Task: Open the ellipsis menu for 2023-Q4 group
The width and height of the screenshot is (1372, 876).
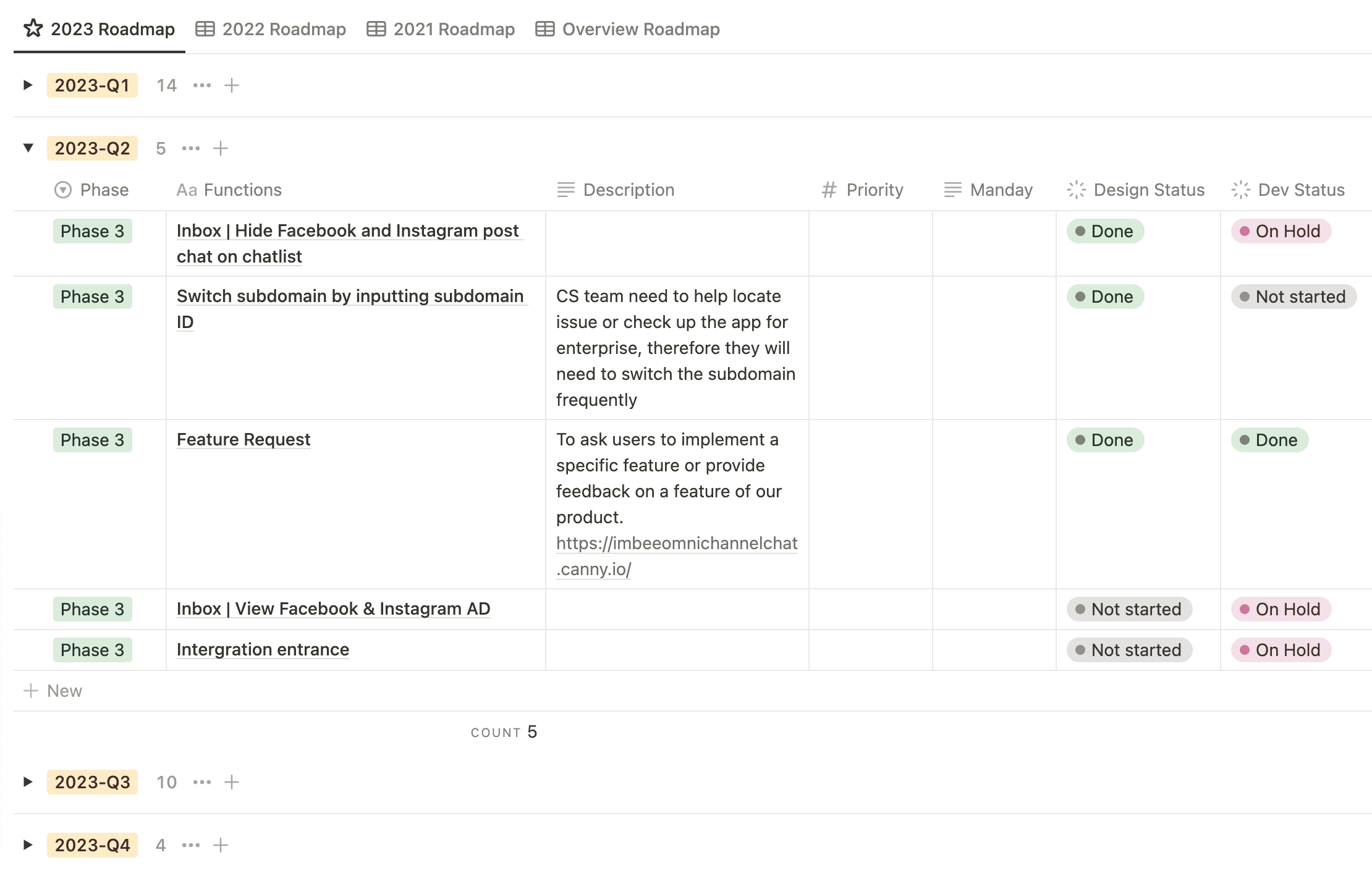Action: (191, 845)
